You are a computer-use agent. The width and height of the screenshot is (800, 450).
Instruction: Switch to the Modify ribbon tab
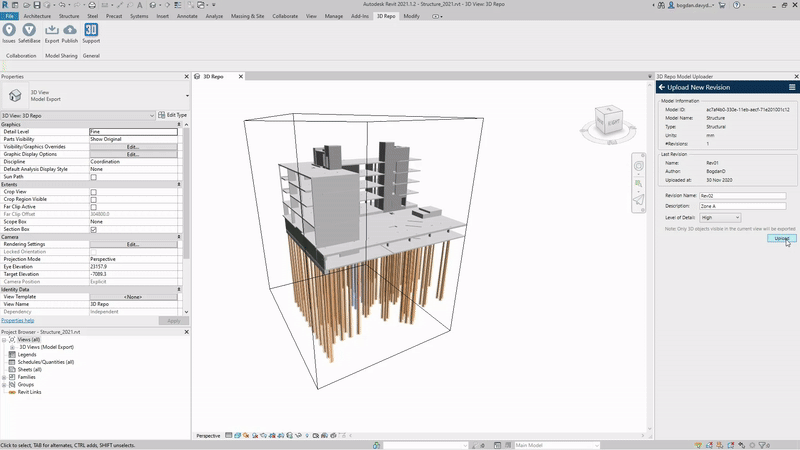411,16
